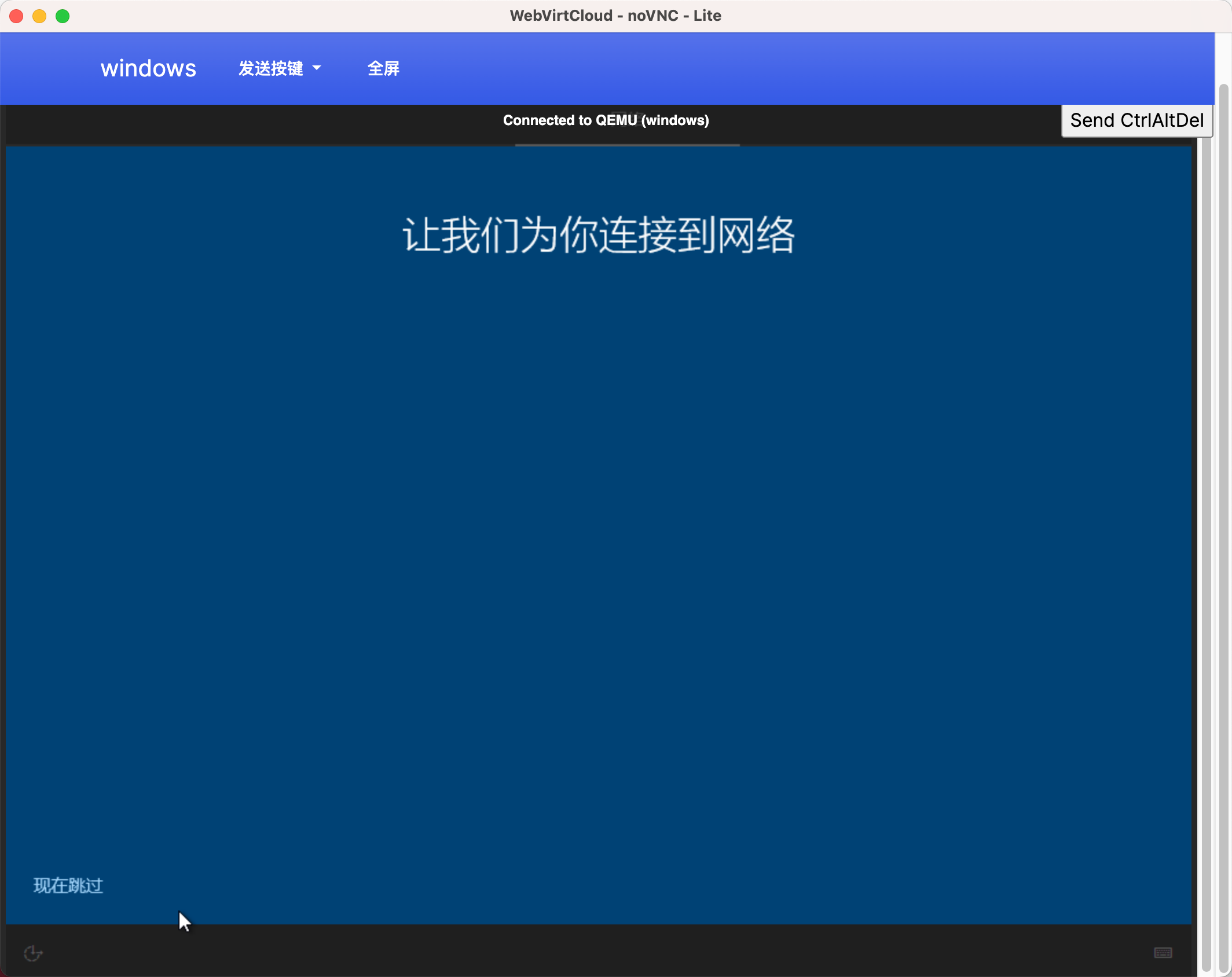The height and width of the screenshot is (977, 1232).
Task: Select the keyboard icon near the scrollbar
Action: pyautogui.click(x=1163, y=953)
